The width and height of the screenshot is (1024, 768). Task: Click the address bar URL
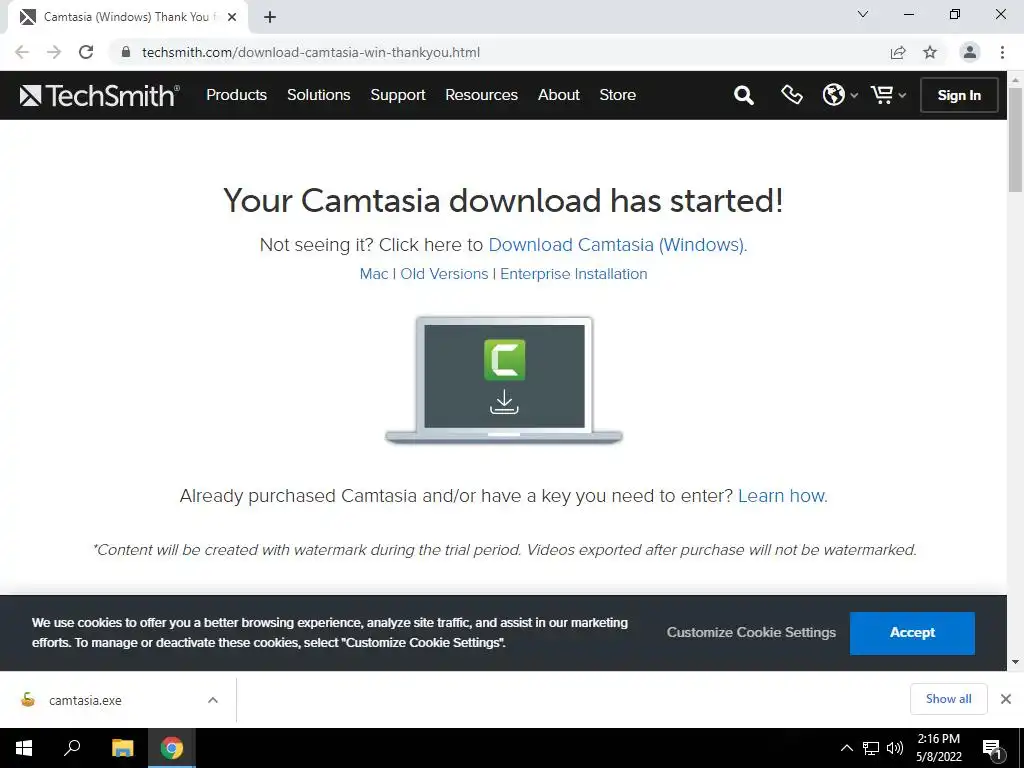[311, 52]
